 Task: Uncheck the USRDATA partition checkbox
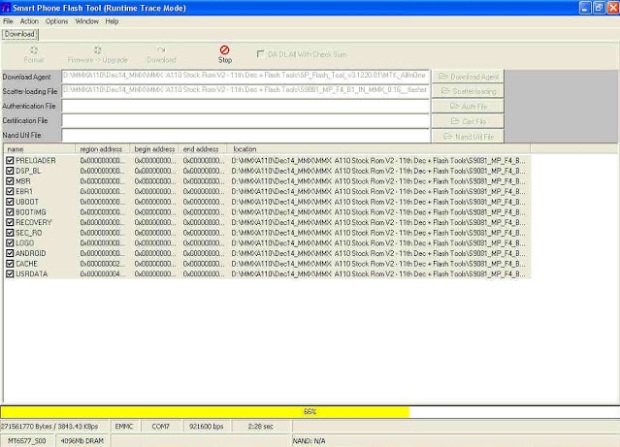(x=10, y=274)
